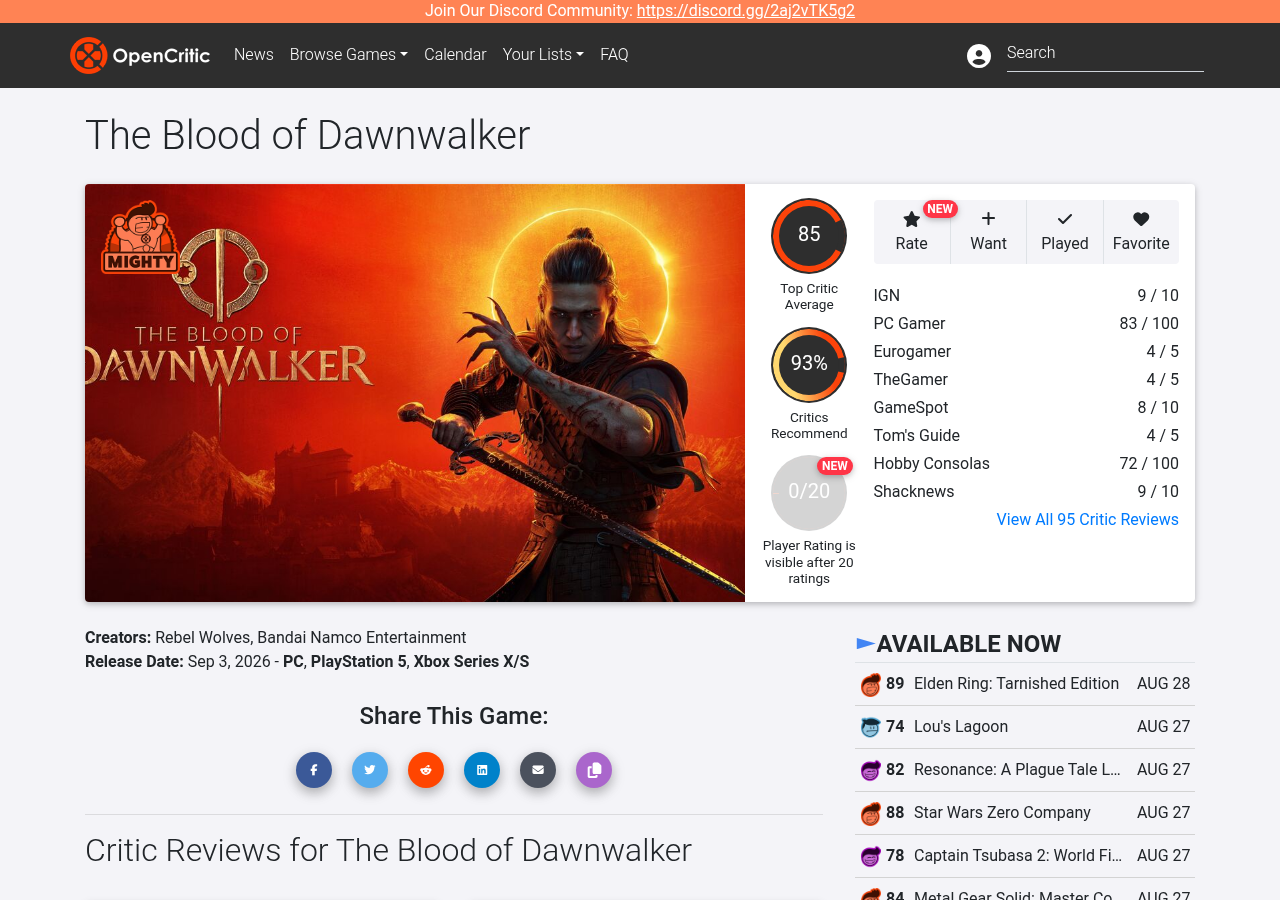This screenshot has height=900, width=1280.
Task: Copy the game link with purple copy icon
Action: [x=594, y=770]
